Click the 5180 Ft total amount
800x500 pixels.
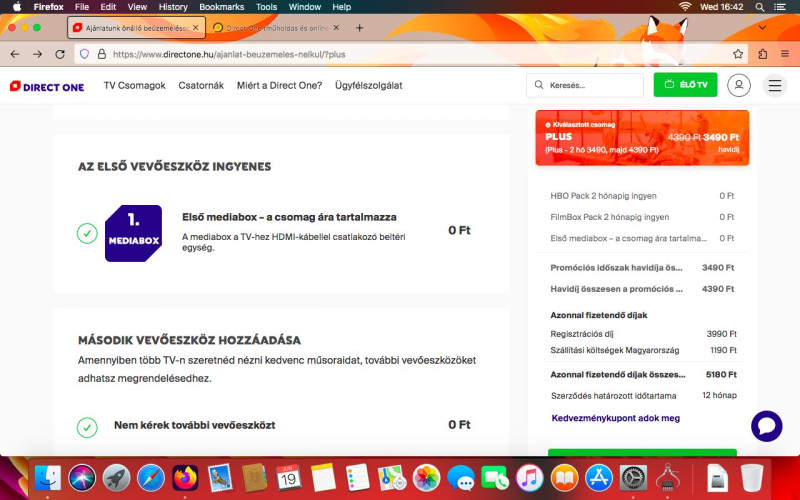[x=721, y=374]
